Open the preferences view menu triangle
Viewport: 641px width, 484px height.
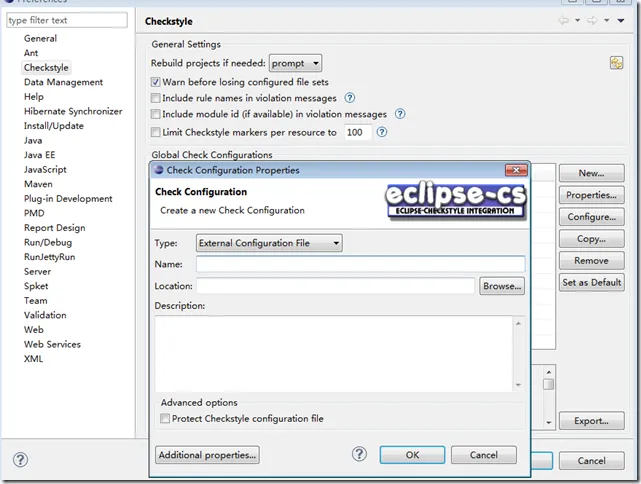[x=621, y=20]
